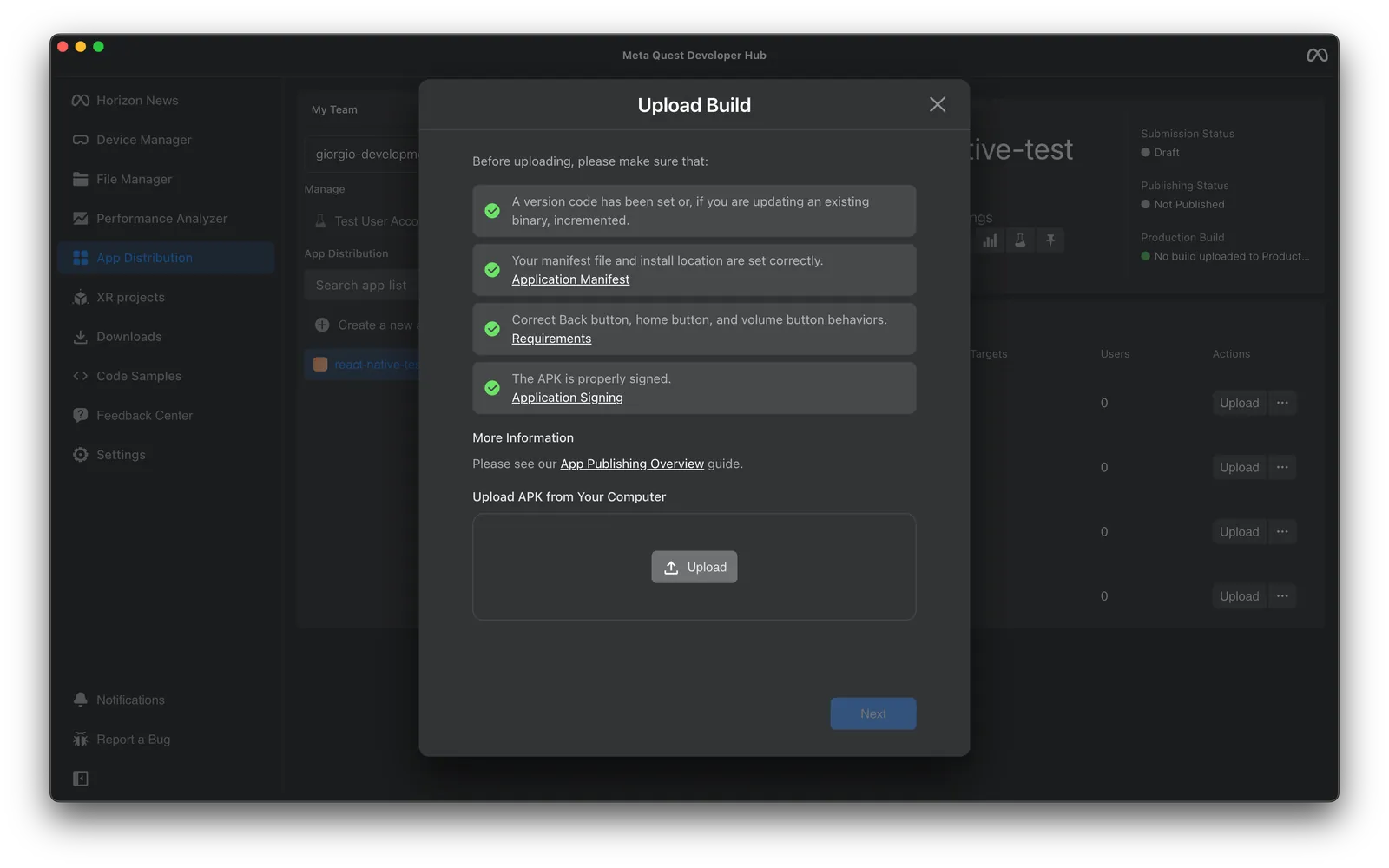Open app analytics bar chart icon
The image size is (1389, 868).
click(990, 240)
